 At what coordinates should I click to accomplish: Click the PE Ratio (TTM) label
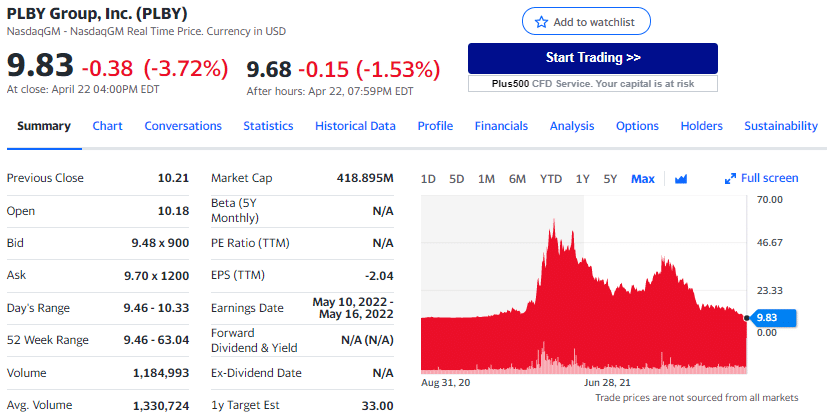tap(250, 243)
